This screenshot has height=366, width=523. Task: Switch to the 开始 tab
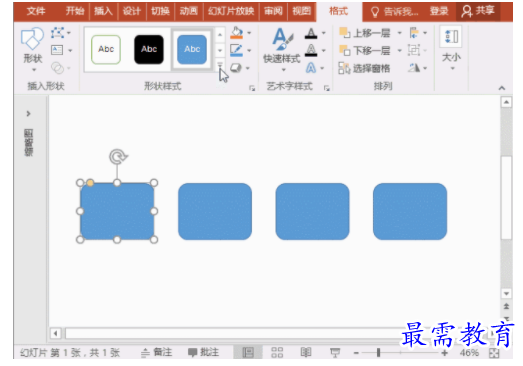tap(75, 11)
